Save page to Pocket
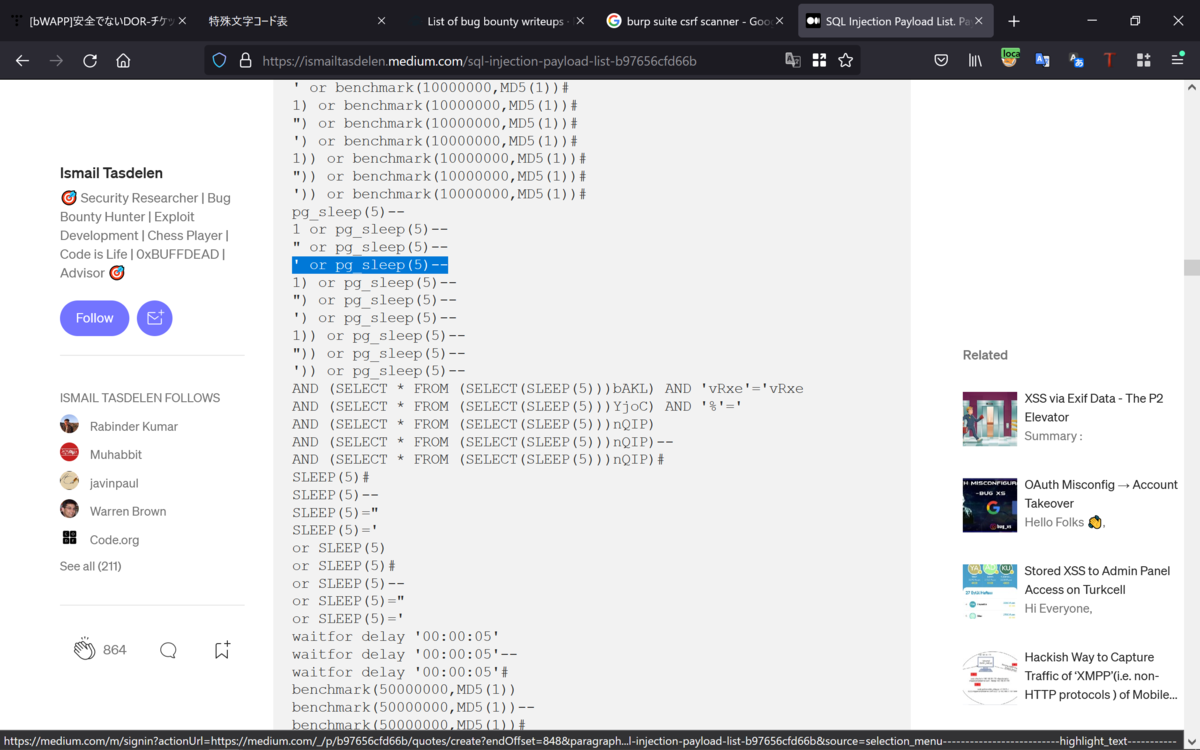Screen dimensions: 1200x750 coord(941,60)
